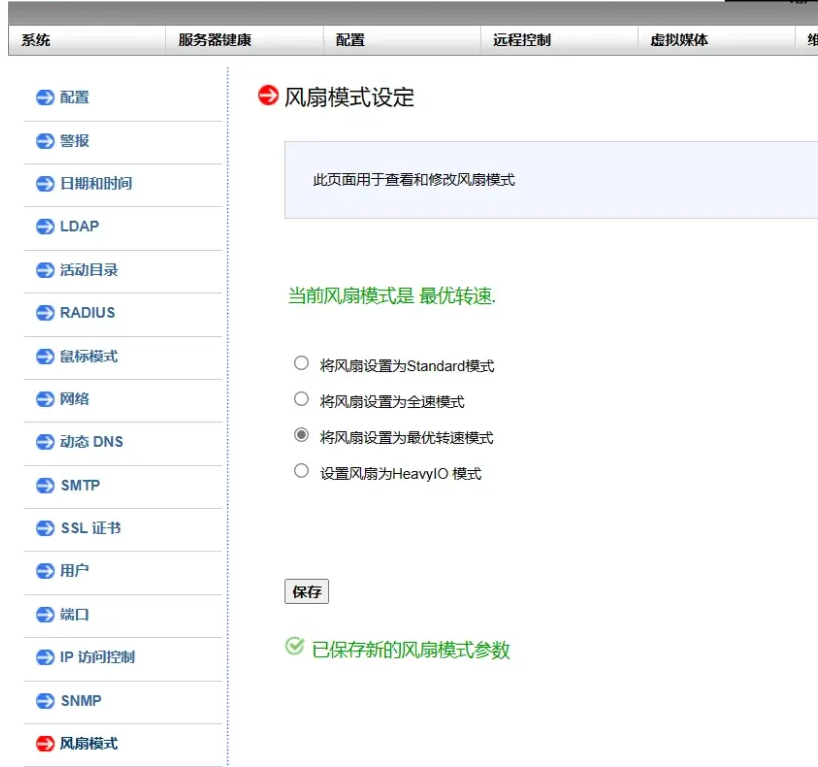Viewport: 818px width, 767px height.
Task: Select the Standard fan mode radio button
Action: pyautogui.click(x=301, y=364)
